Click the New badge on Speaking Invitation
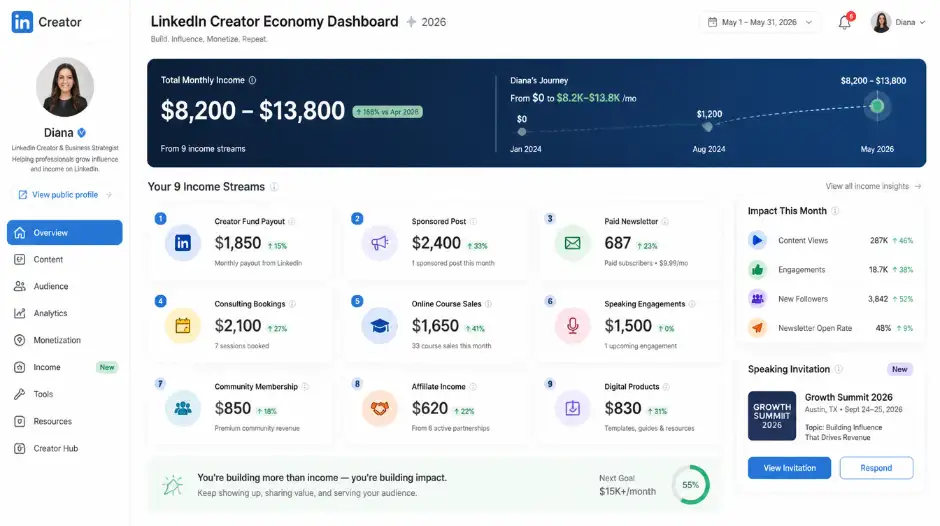 click(x=899, y=369)
